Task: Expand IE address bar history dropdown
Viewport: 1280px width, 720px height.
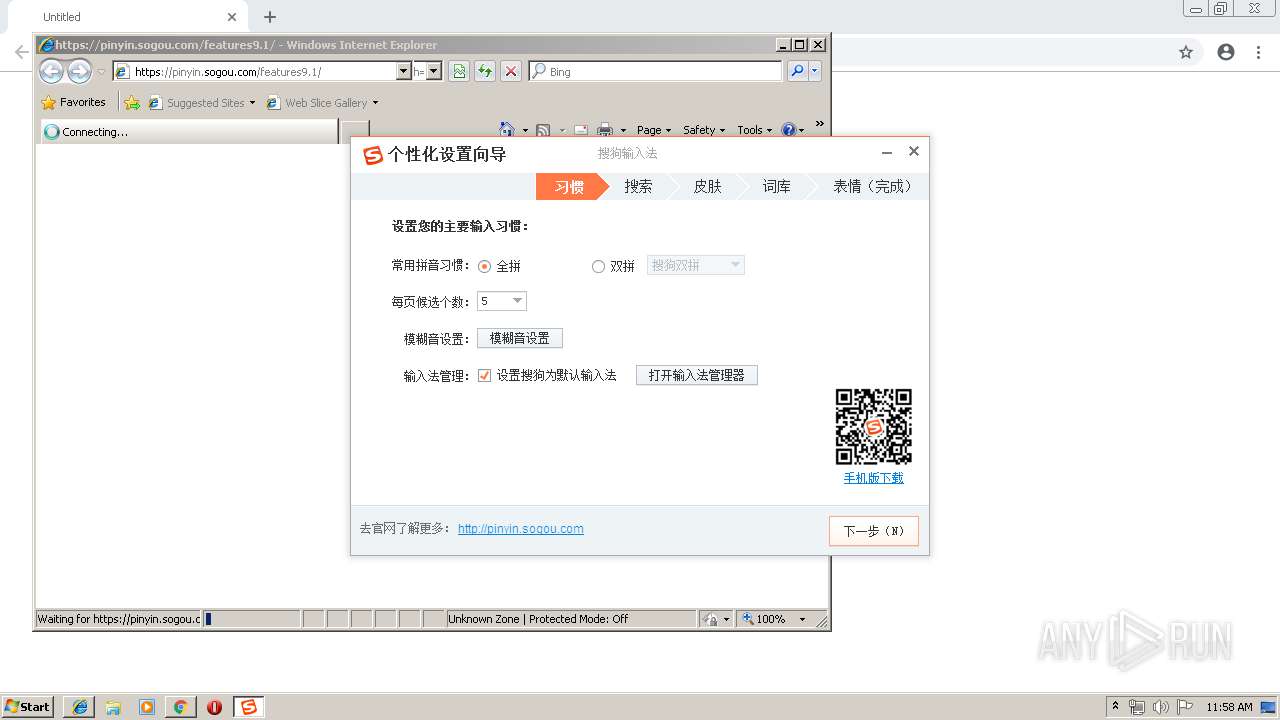Action: [404, 71]
